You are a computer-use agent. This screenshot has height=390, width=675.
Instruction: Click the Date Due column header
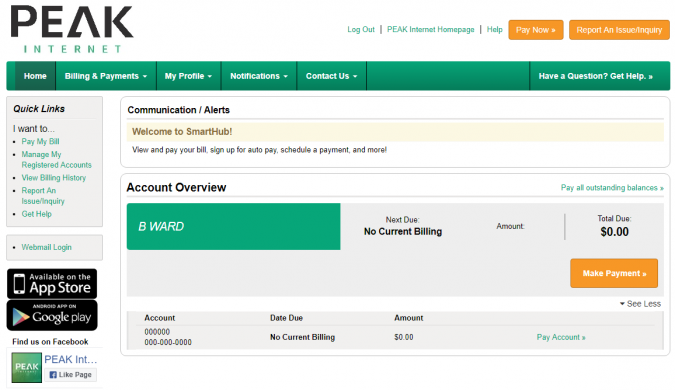pyautogui.click(x=286, y=318)
